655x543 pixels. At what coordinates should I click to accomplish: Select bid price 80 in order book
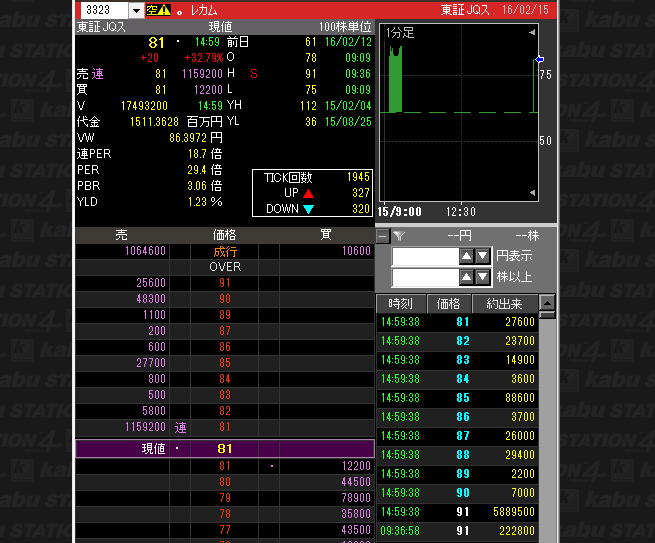pyautogui.click(x=225, y=482)
